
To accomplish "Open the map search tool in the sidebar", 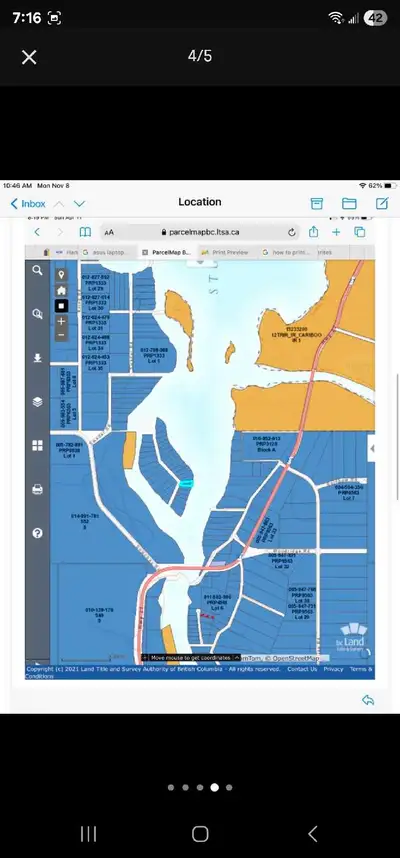I will point(37,270).
